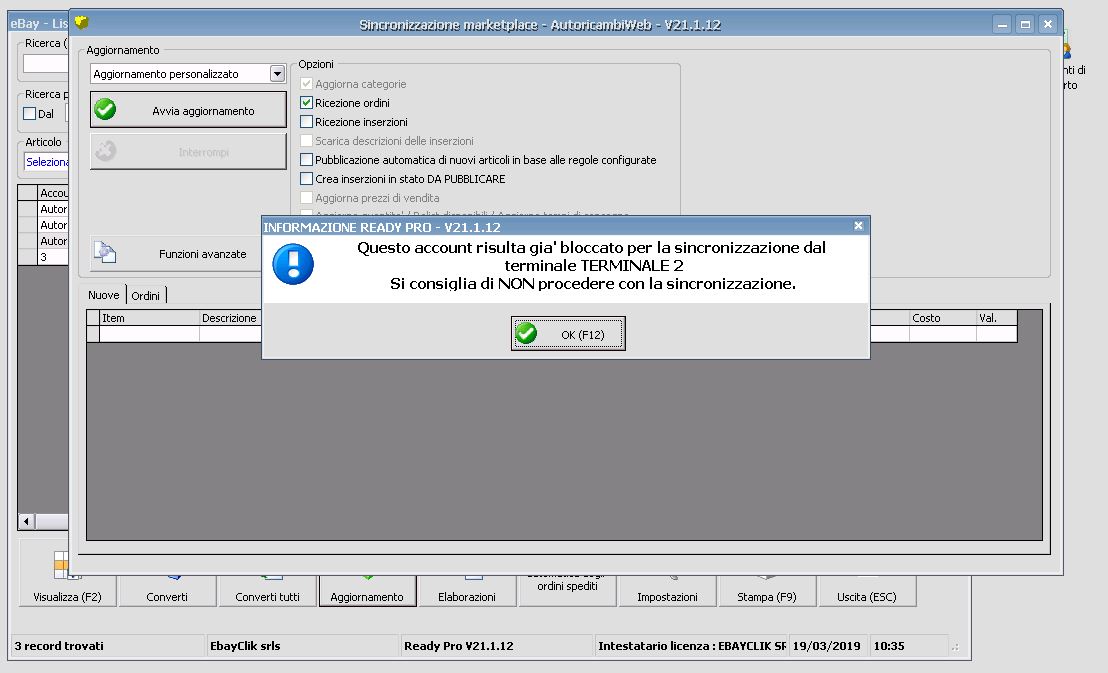Switch to the Nuove tab

pos(104,295)
